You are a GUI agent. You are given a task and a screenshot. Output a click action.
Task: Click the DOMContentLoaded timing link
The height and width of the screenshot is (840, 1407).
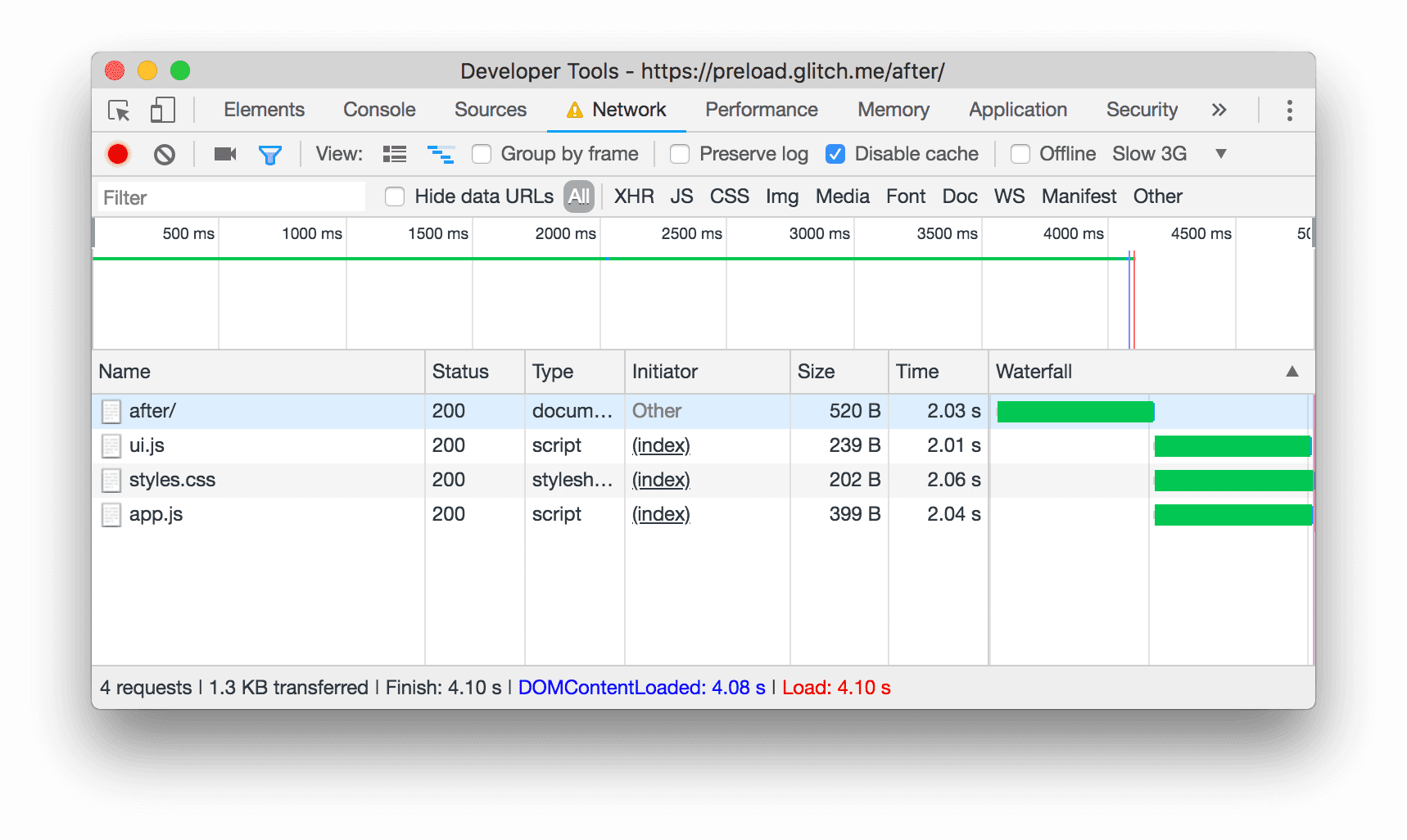[640, 688]
